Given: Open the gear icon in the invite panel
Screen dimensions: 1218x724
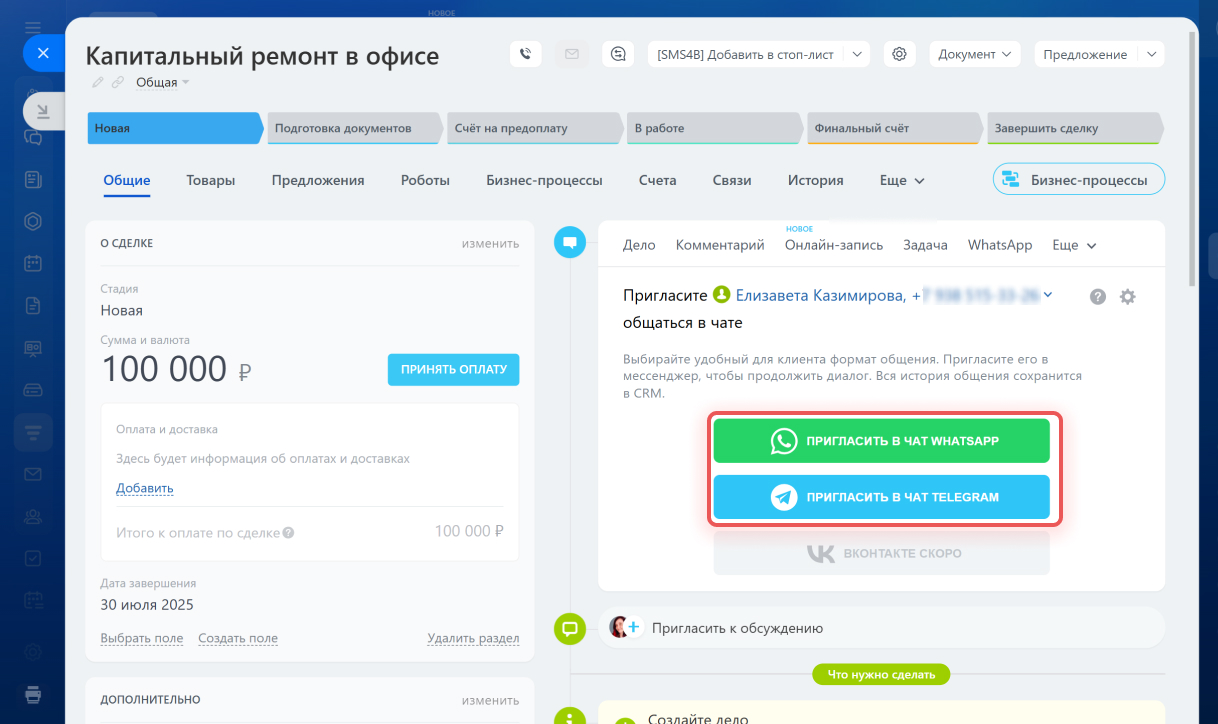Looking at the screenshot, I should 1128,297.
